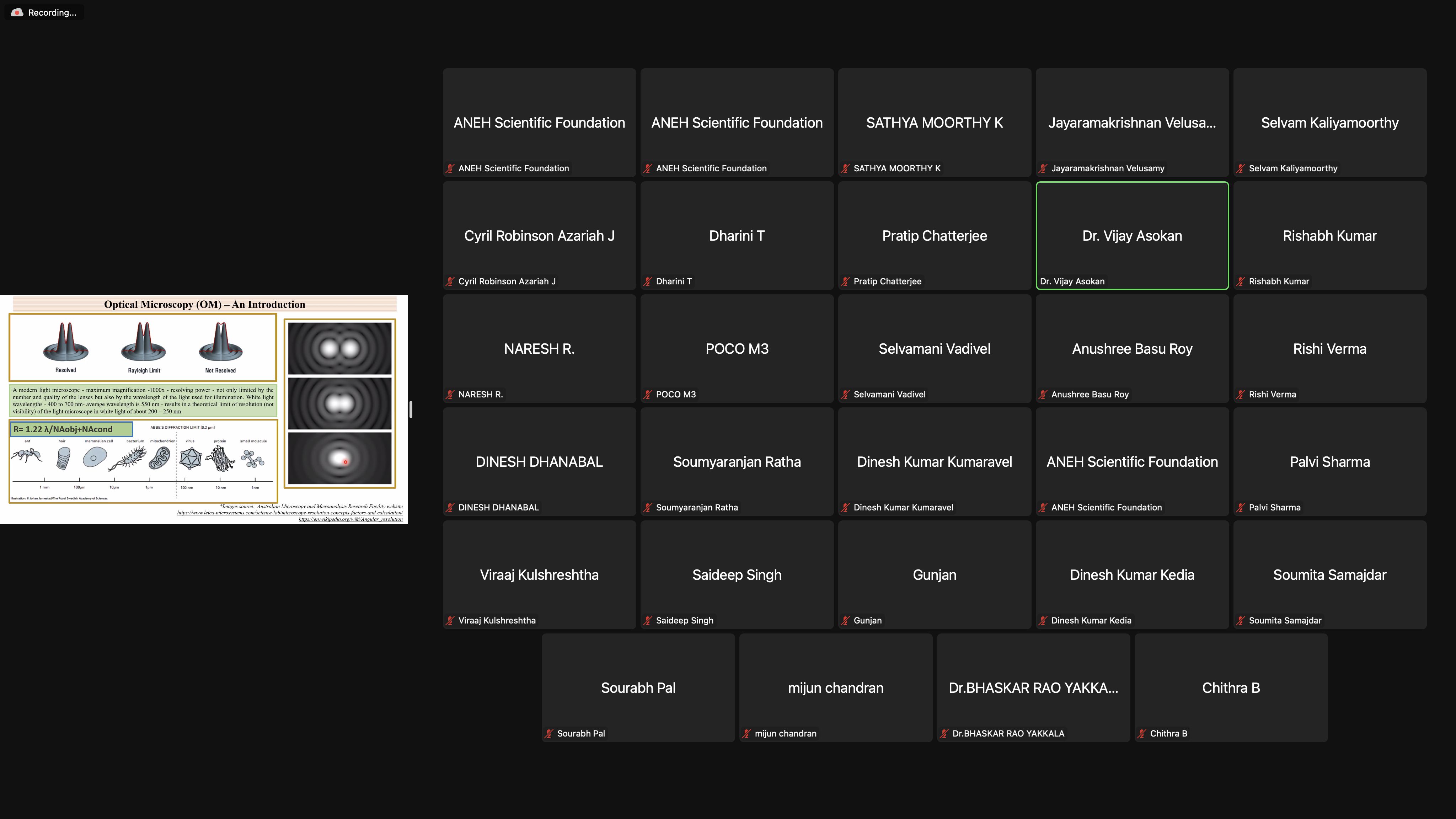The height and width of the screenshot is (819, 1456).
Task: Select the Soumyaranjan Ratha video tile
Action: pyautogui.click(x=737, y=462)
